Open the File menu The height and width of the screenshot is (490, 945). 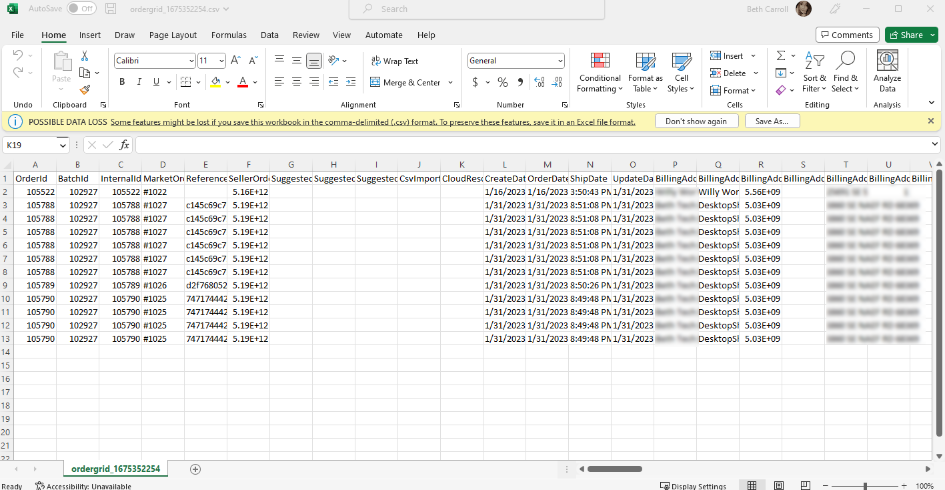click(x=17, y=35)
